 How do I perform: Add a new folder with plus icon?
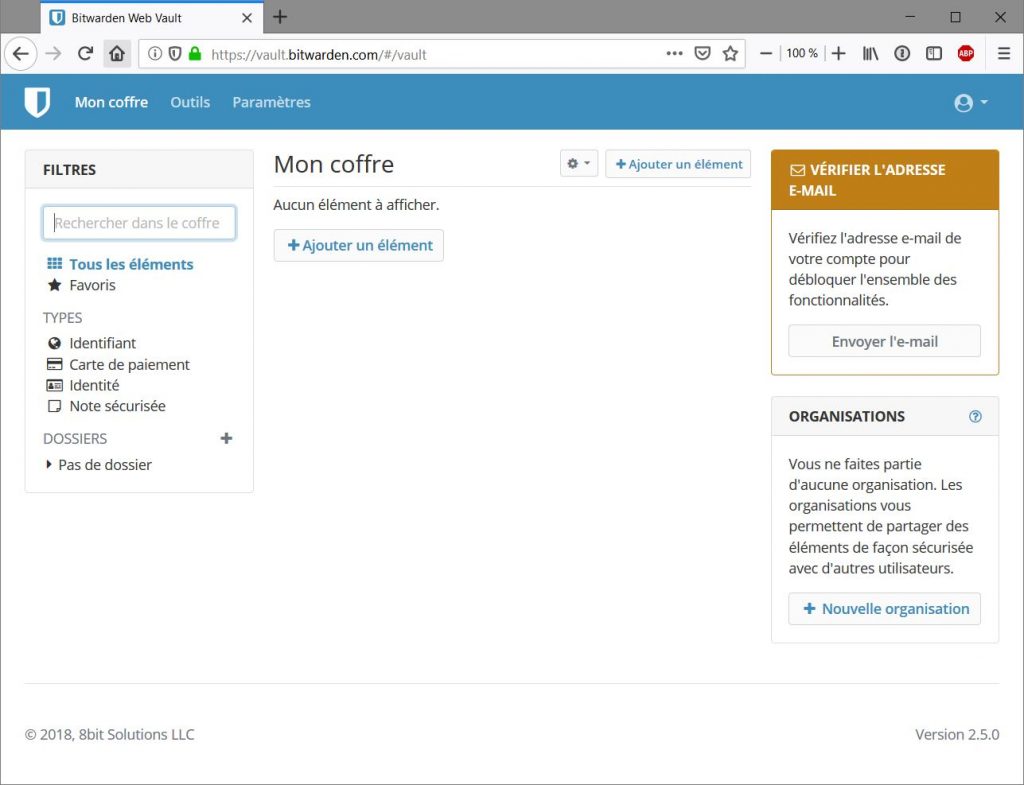point(226,438)
